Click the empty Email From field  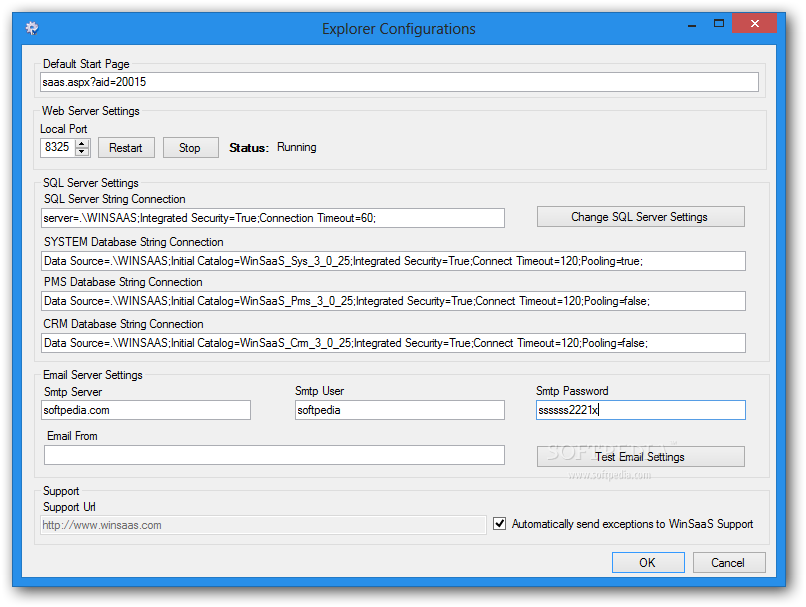tap(274, 455)
